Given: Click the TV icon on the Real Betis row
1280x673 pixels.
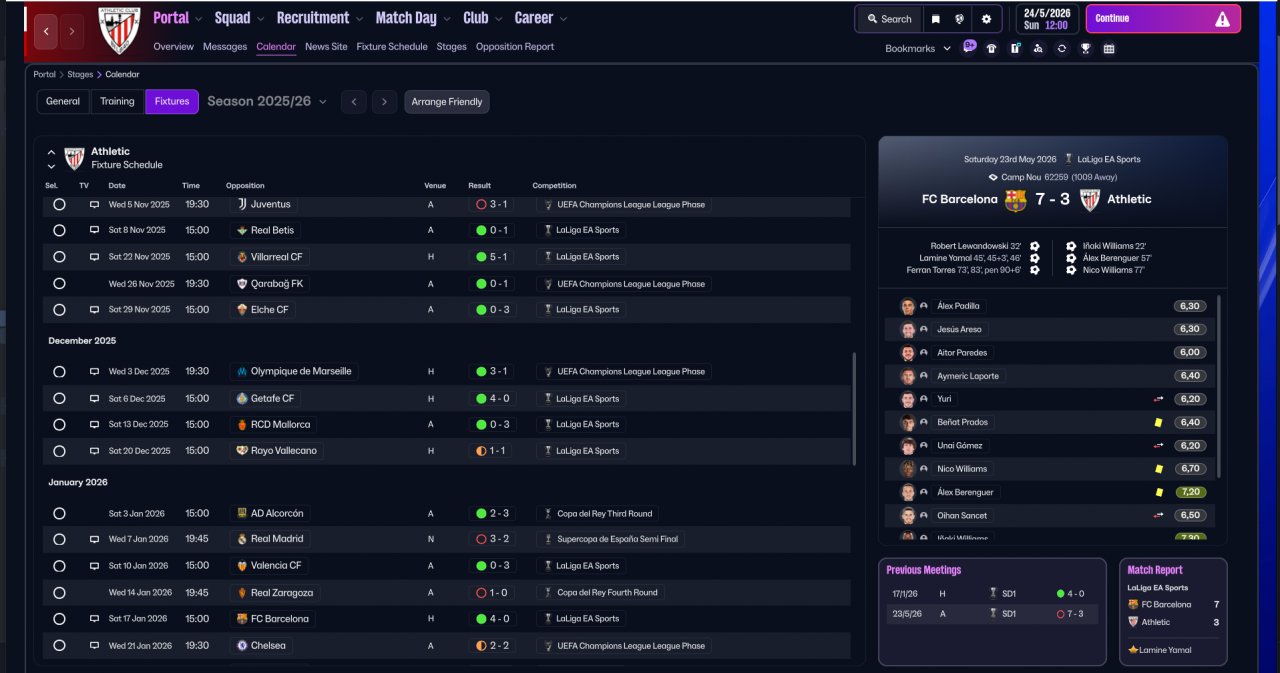Looking at the screenshot, I should point(95,230).
